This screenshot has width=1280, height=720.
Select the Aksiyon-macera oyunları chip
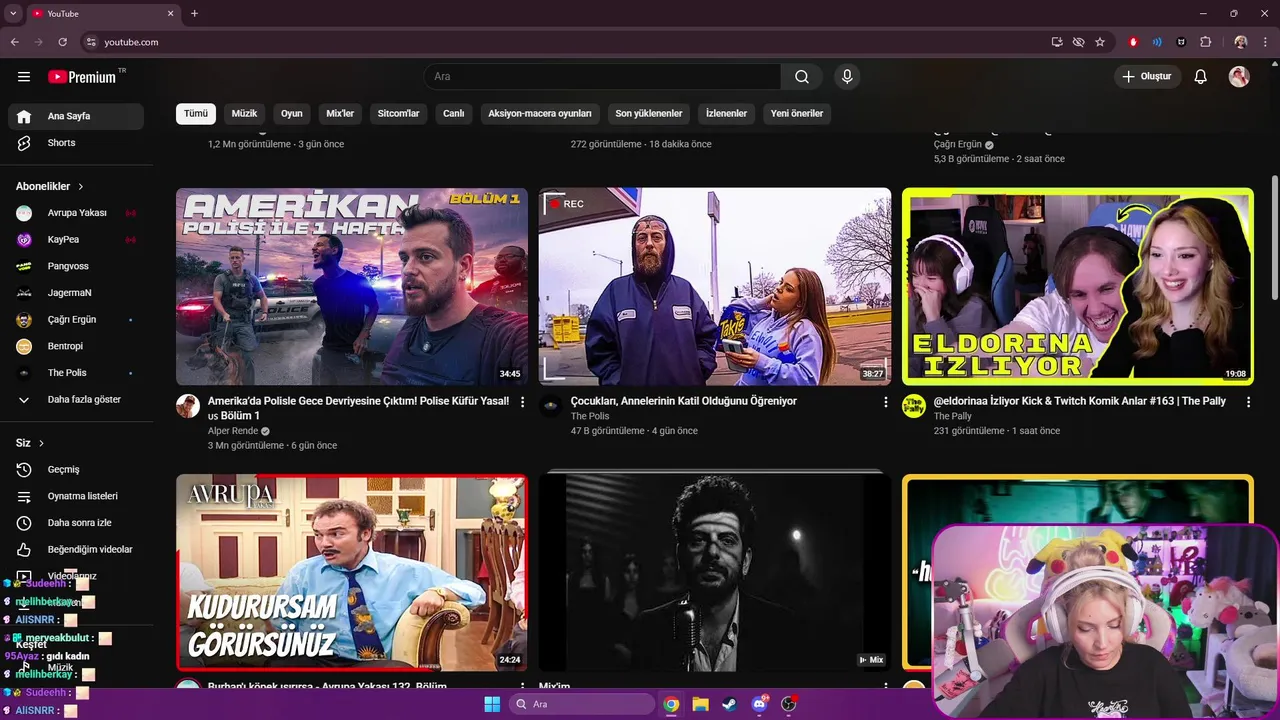point(540,113)
